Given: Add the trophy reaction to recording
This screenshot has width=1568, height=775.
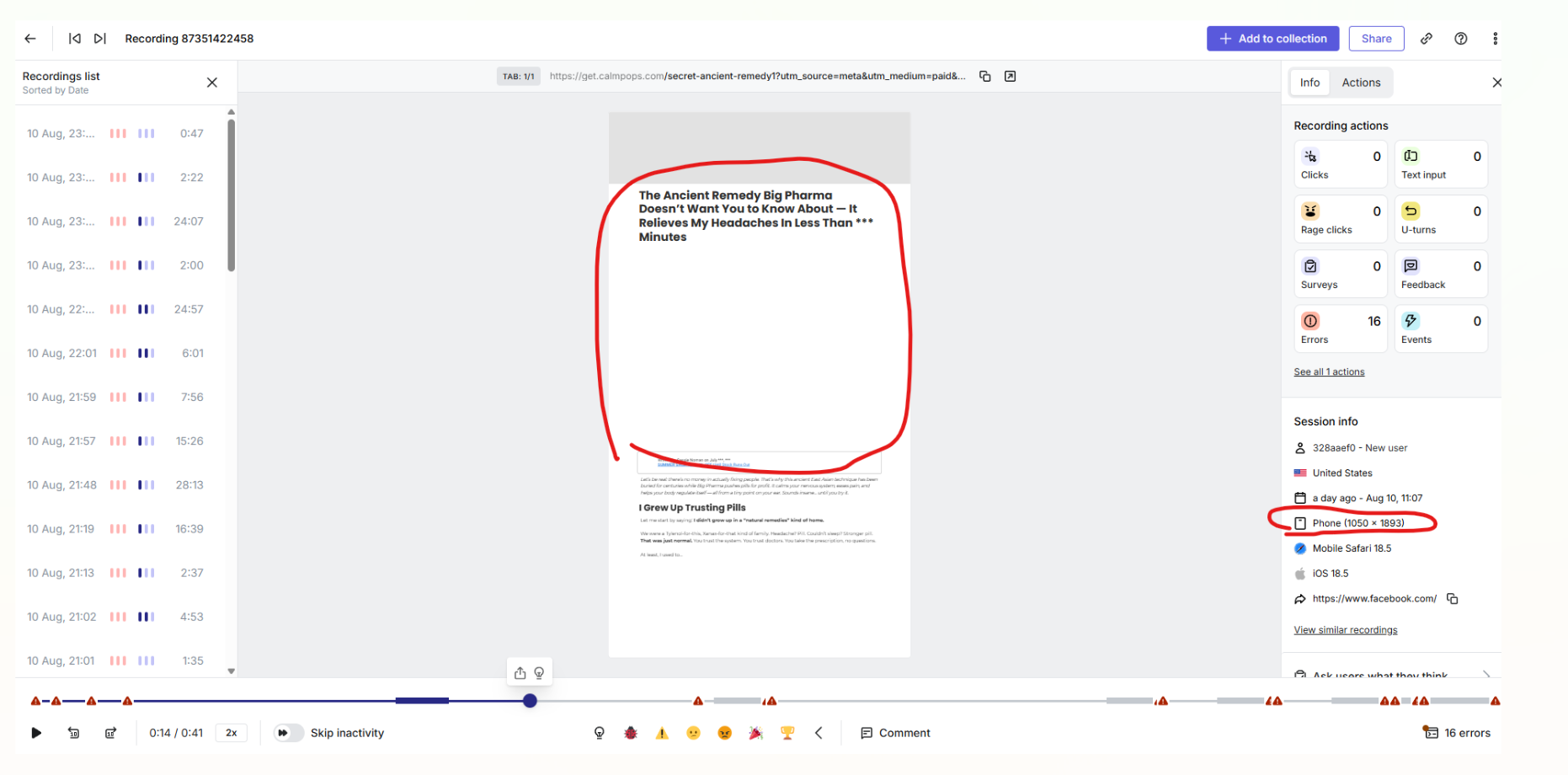Looking at the screenshot, I should coord(787,733).
